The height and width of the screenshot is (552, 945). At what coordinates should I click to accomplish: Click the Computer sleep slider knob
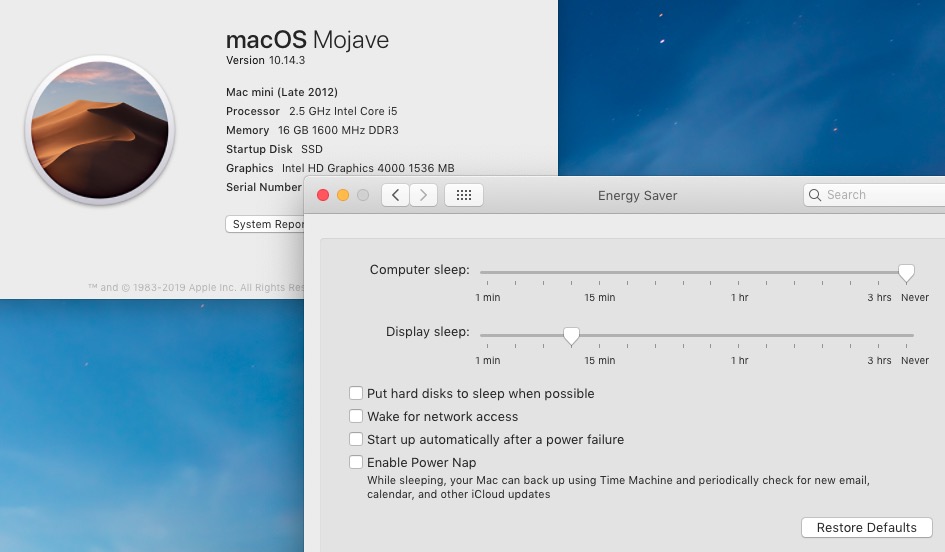(906, 273)
